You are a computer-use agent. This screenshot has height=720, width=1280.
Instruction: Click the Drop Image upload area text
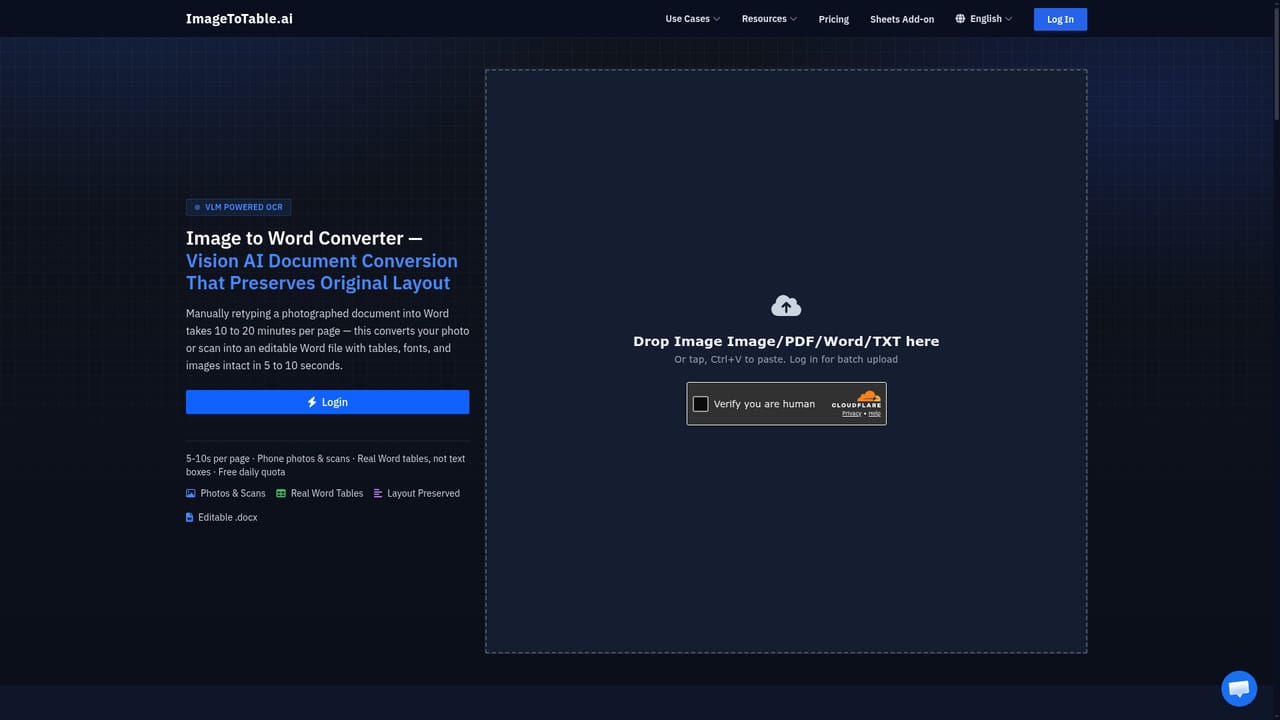(786, 341)
